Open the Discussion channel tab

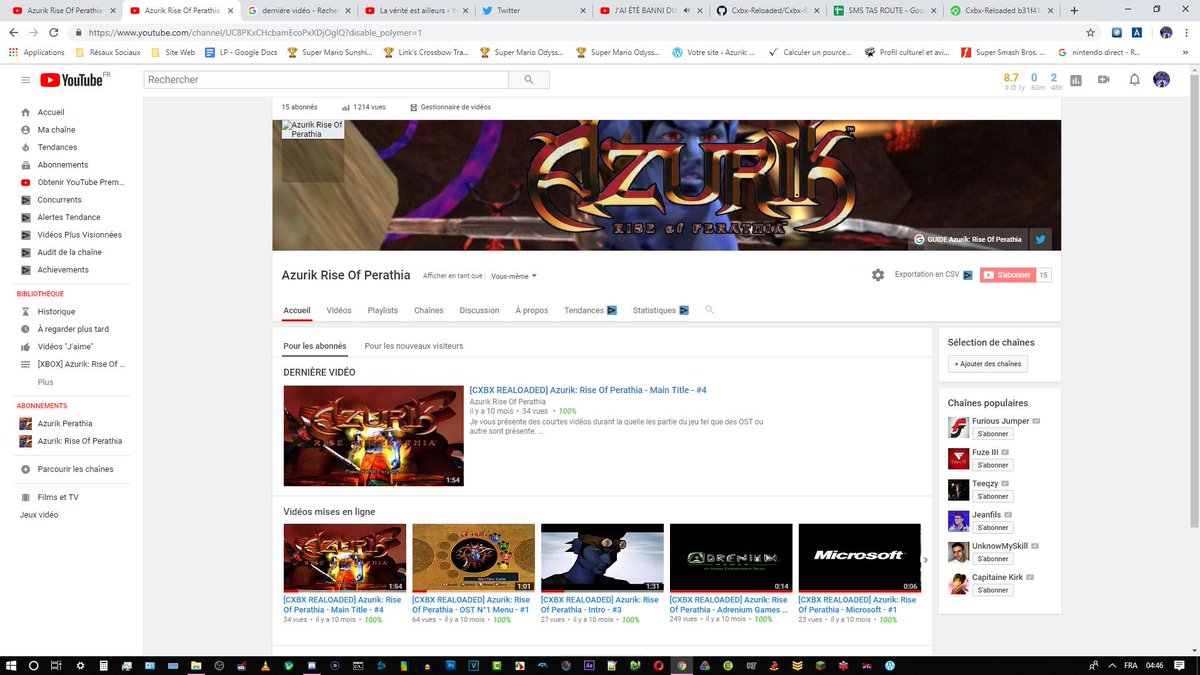(479, 310)
